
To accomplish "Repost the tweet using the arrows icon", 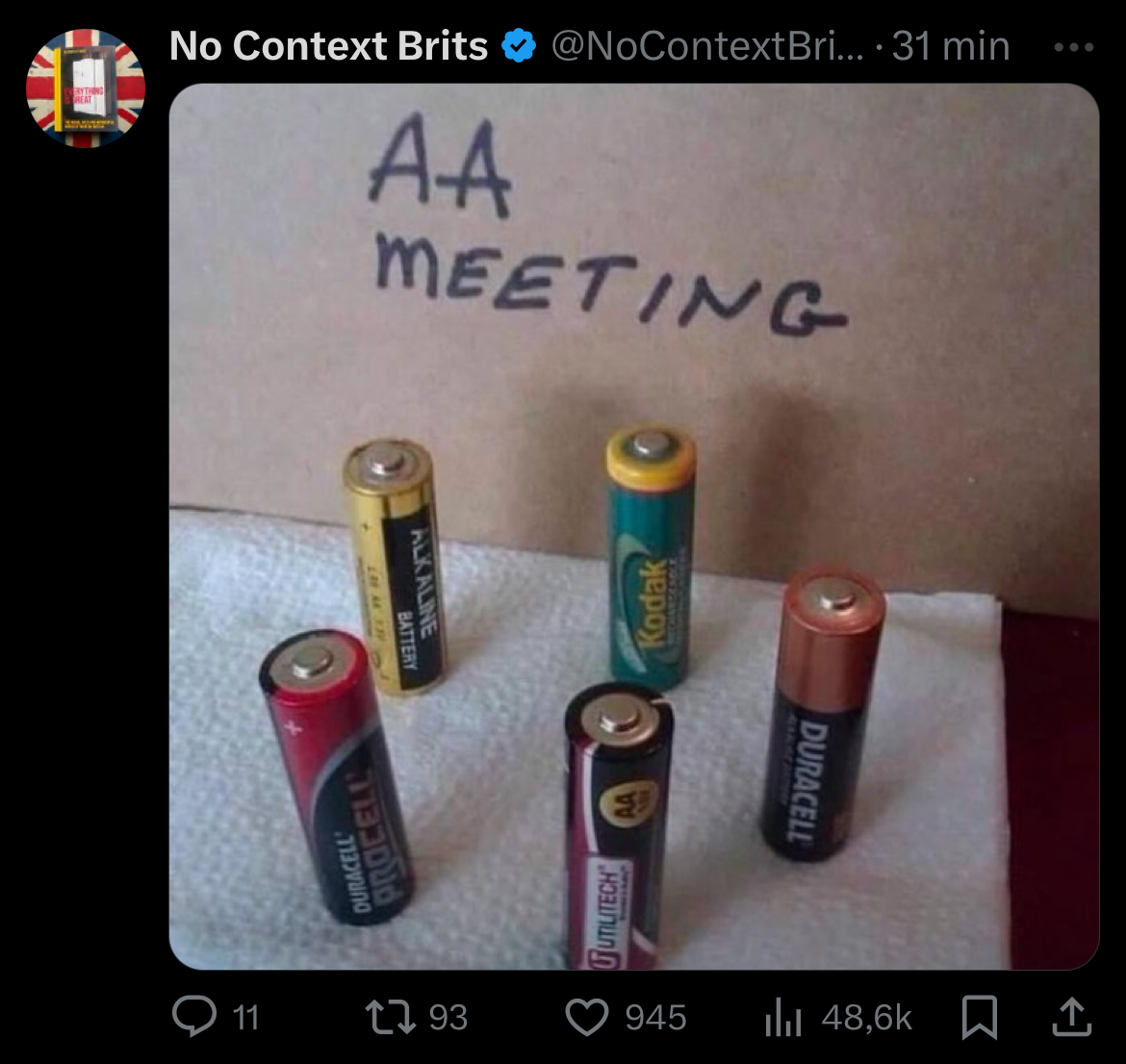I will (x=390, y=1017).
